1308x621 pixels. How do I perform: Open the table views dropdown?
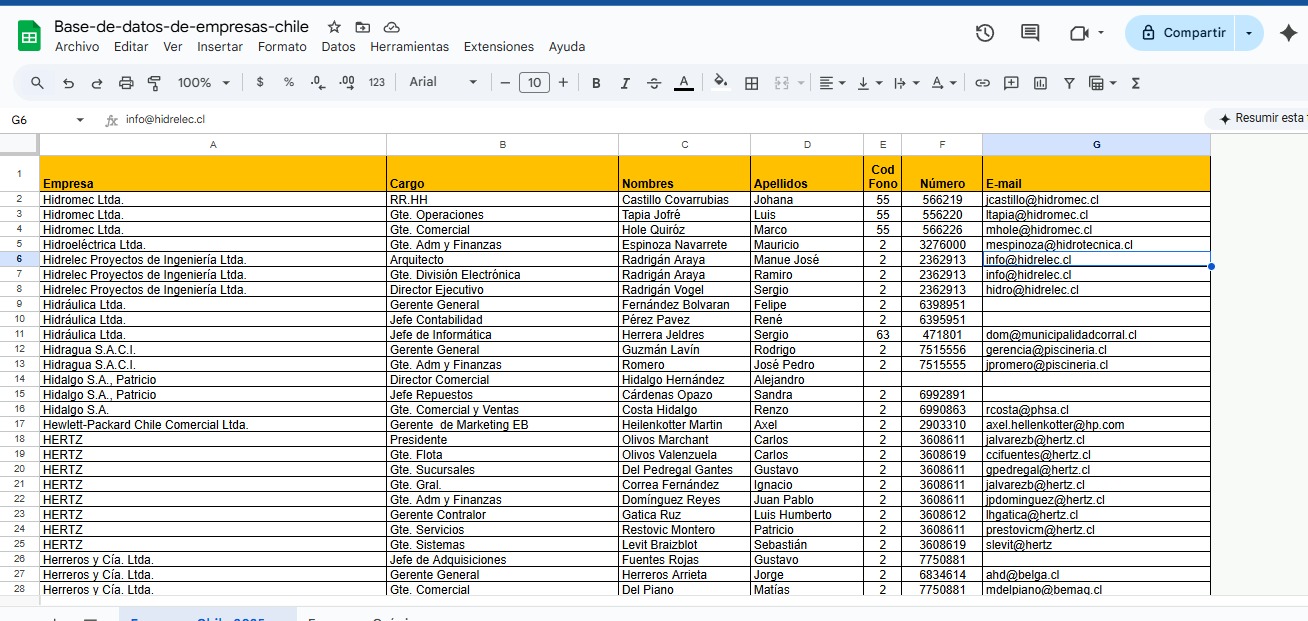pyautogui.click(x=1102, y=83)
